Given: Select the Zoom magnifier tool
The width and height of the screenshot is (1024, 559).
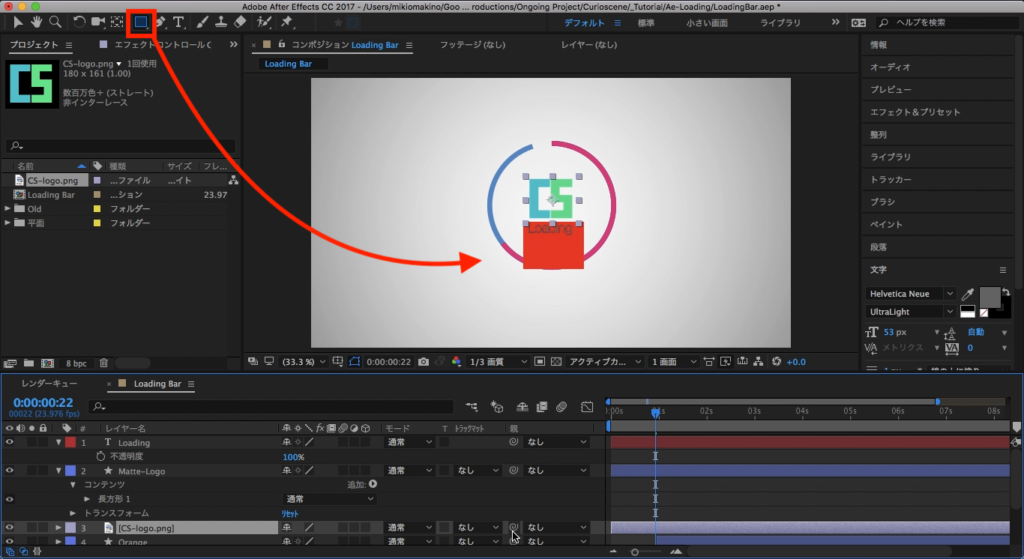Looking at the screenshot, I should (x=55, y=21).
